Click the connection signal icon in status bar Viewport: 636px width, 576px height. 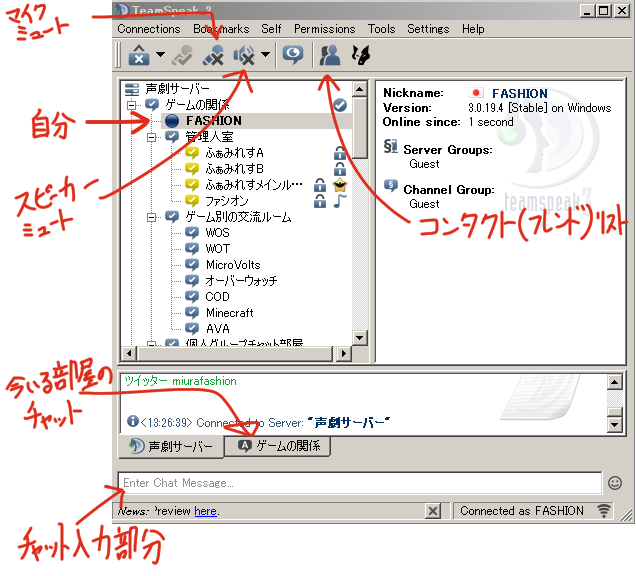click(604, 511)
